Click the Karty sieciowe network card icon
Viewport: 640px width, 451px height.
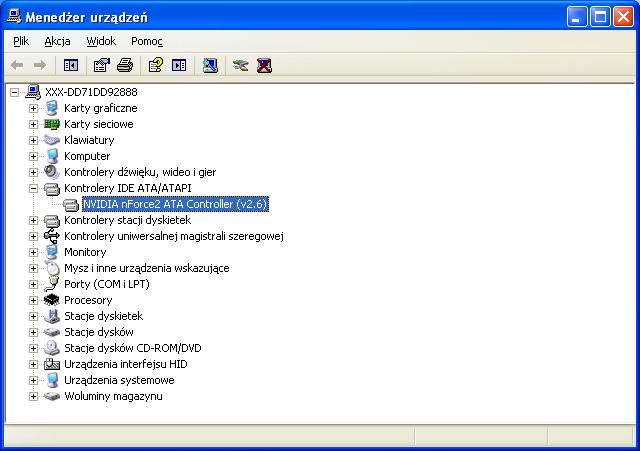click(x=52, y=124)
